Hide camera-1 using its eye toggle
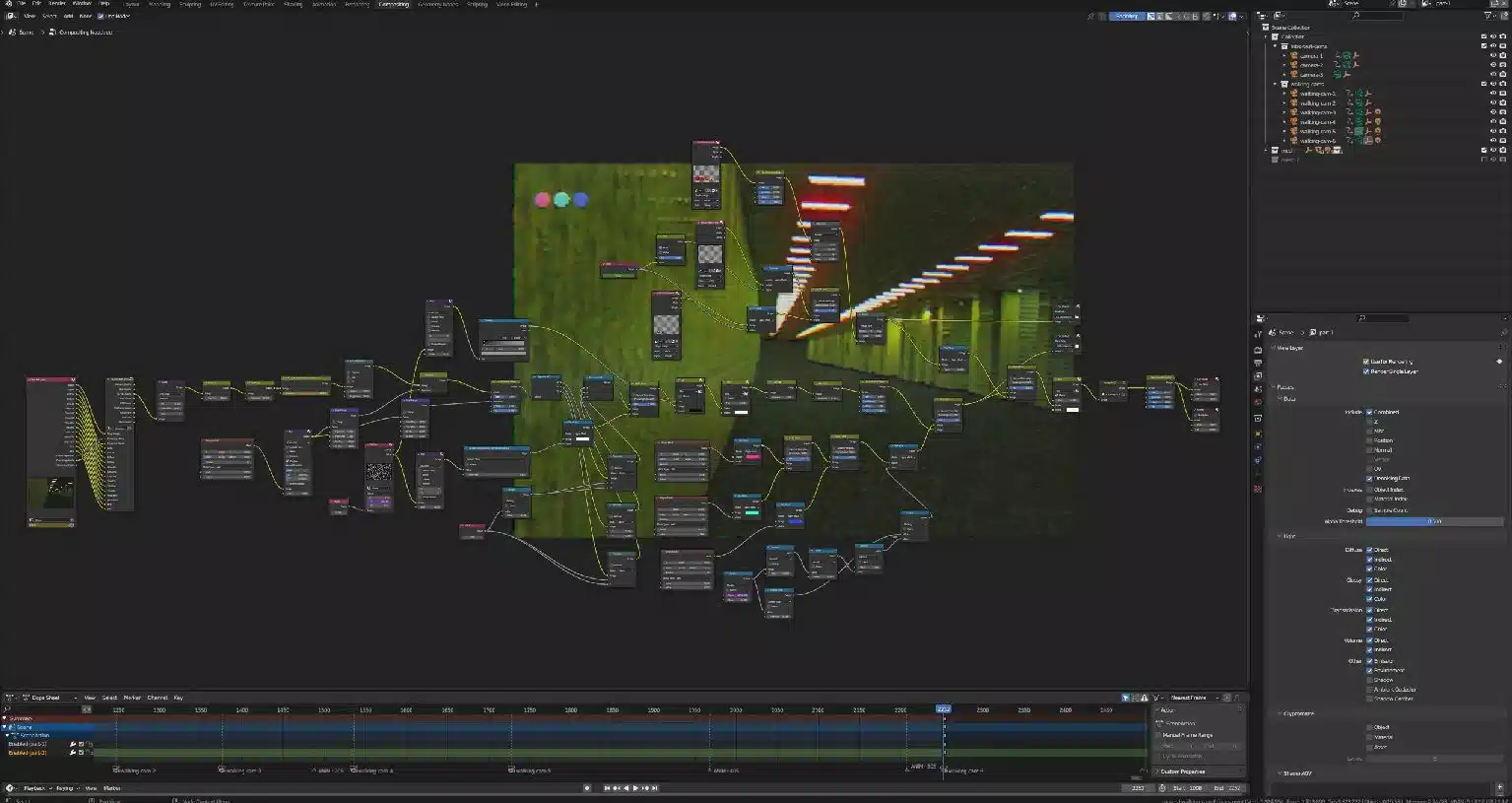This screenshot has height=803, width=1512. pyautogui.click(x=1492, y=55)
